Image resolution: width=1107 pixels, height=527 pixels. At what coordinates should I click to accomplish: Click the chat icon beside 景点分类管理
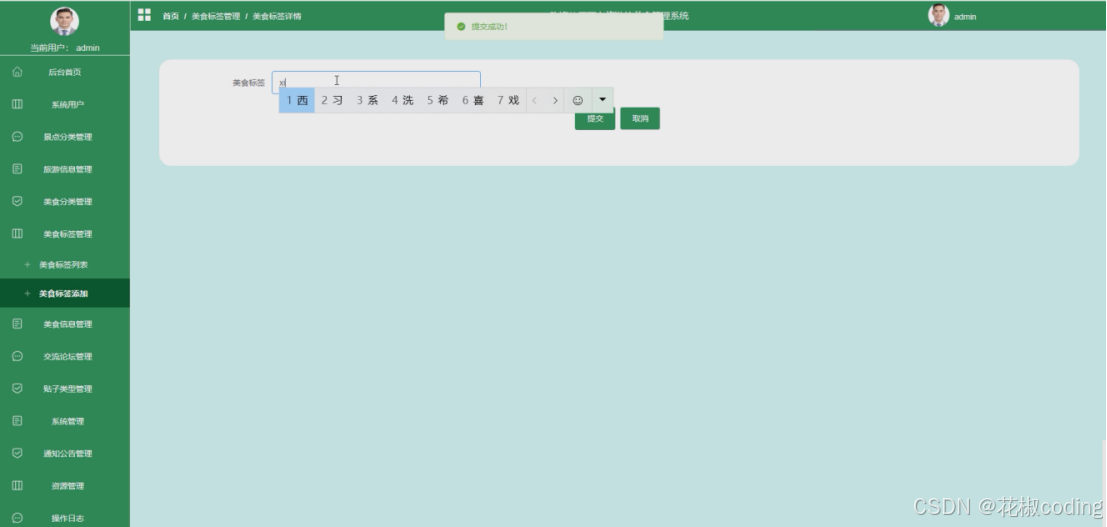(18, 136)
